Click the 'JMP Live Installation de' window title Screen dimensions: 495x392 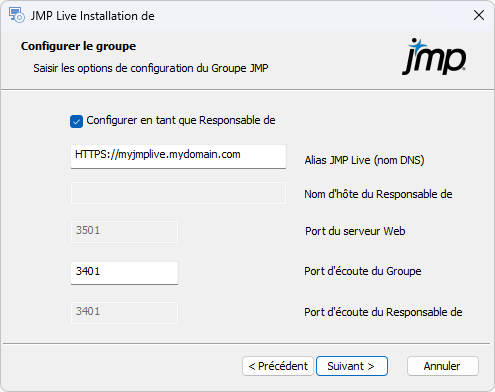point(92,16)
